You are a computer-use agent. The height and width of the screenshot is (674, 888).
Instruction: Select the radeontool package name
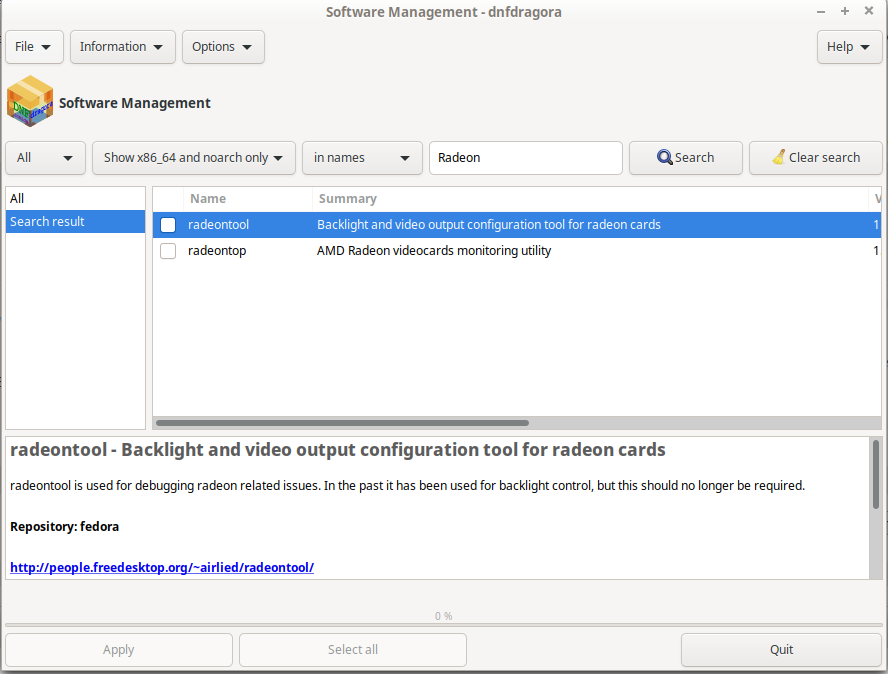(218, 225)
